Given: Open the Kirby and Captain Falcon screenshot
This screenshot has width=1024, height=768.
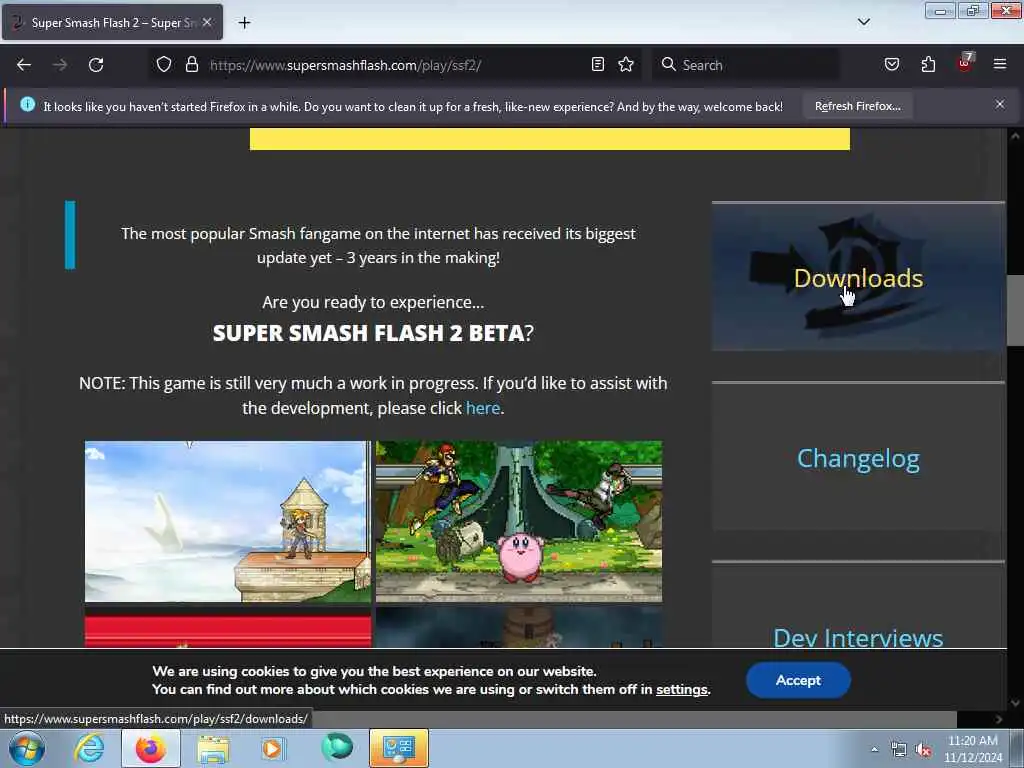Looking at the screenshot, I should [x=519, y=521].
